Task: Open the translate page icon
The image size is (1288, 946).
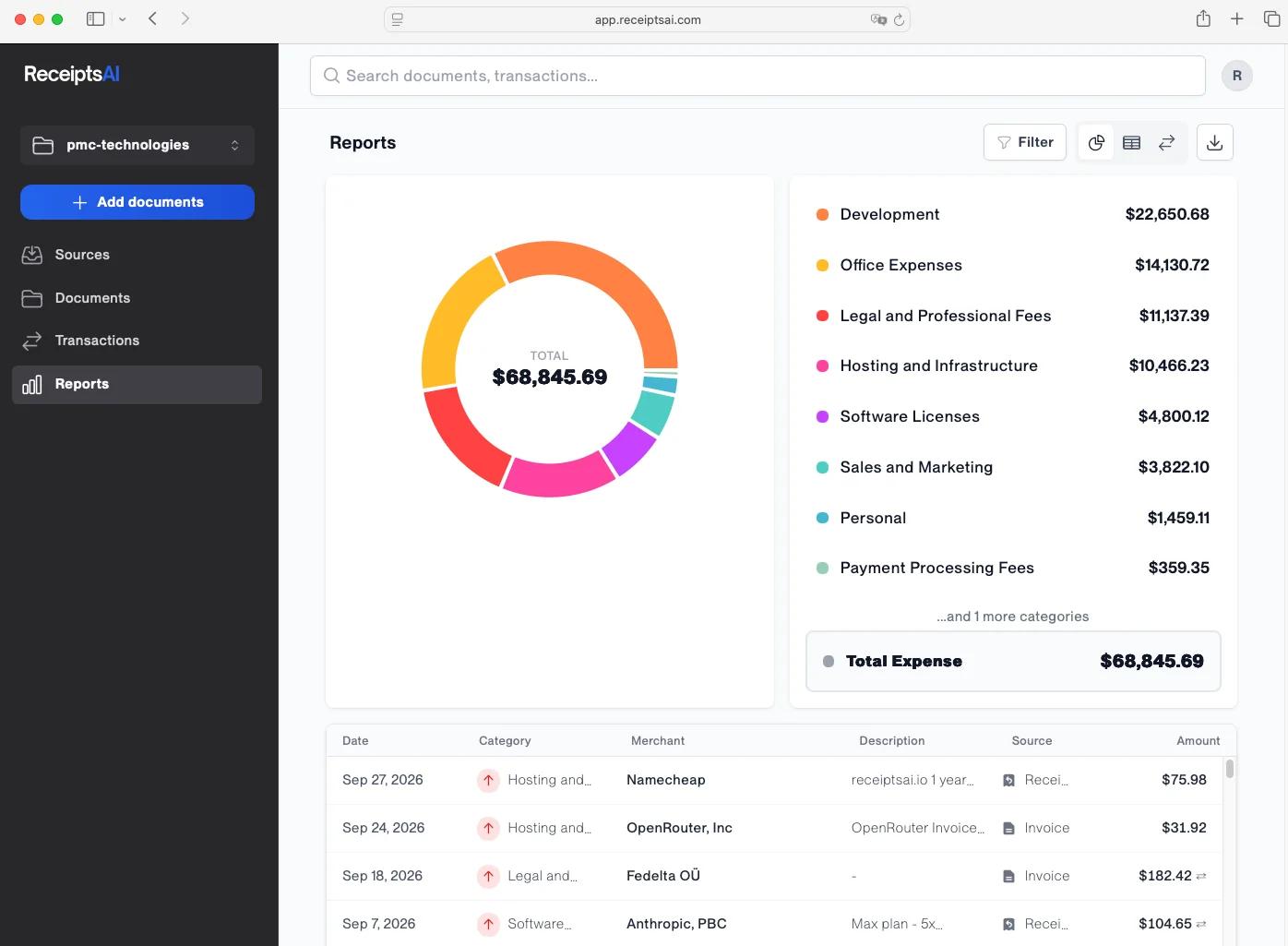Action: pyautogui.click(x=878, y=19)
